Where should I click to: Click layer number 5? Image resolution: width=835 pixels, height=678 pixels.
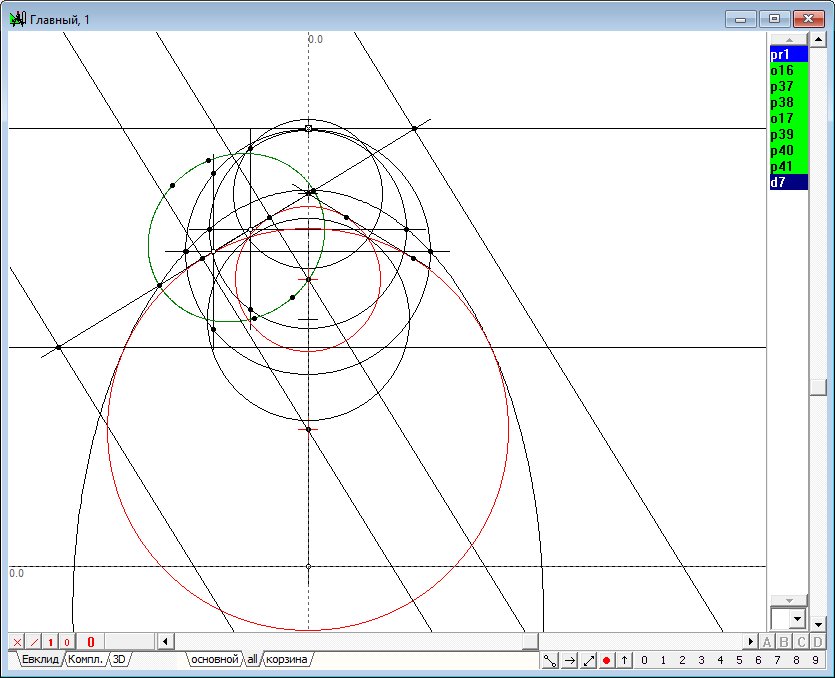[739, 660]
